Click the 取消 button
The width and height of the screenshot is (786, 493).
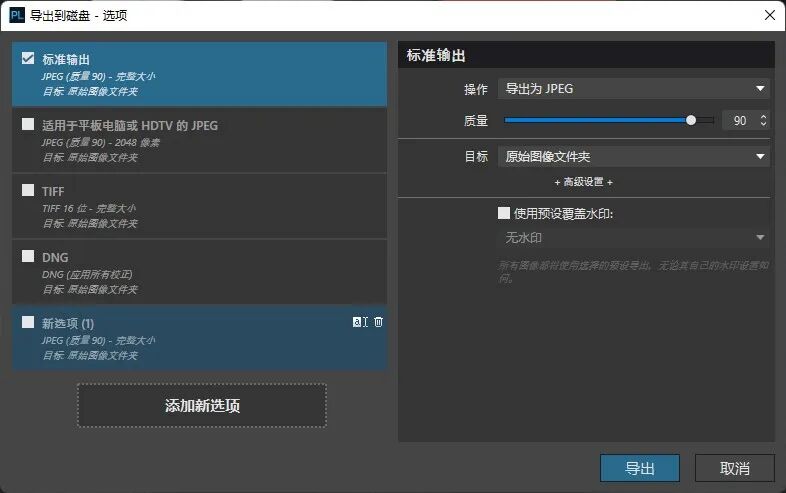(x=734, y=468)
